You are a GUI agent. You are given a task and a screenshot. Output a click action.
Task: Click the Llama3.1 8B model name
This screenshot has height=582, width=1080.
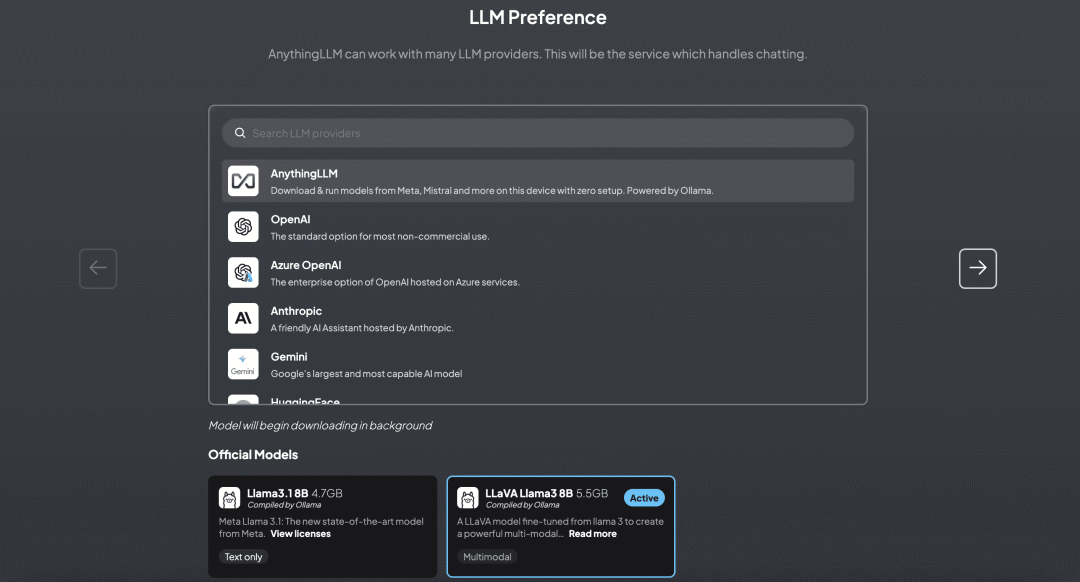[x=278, y=493]
